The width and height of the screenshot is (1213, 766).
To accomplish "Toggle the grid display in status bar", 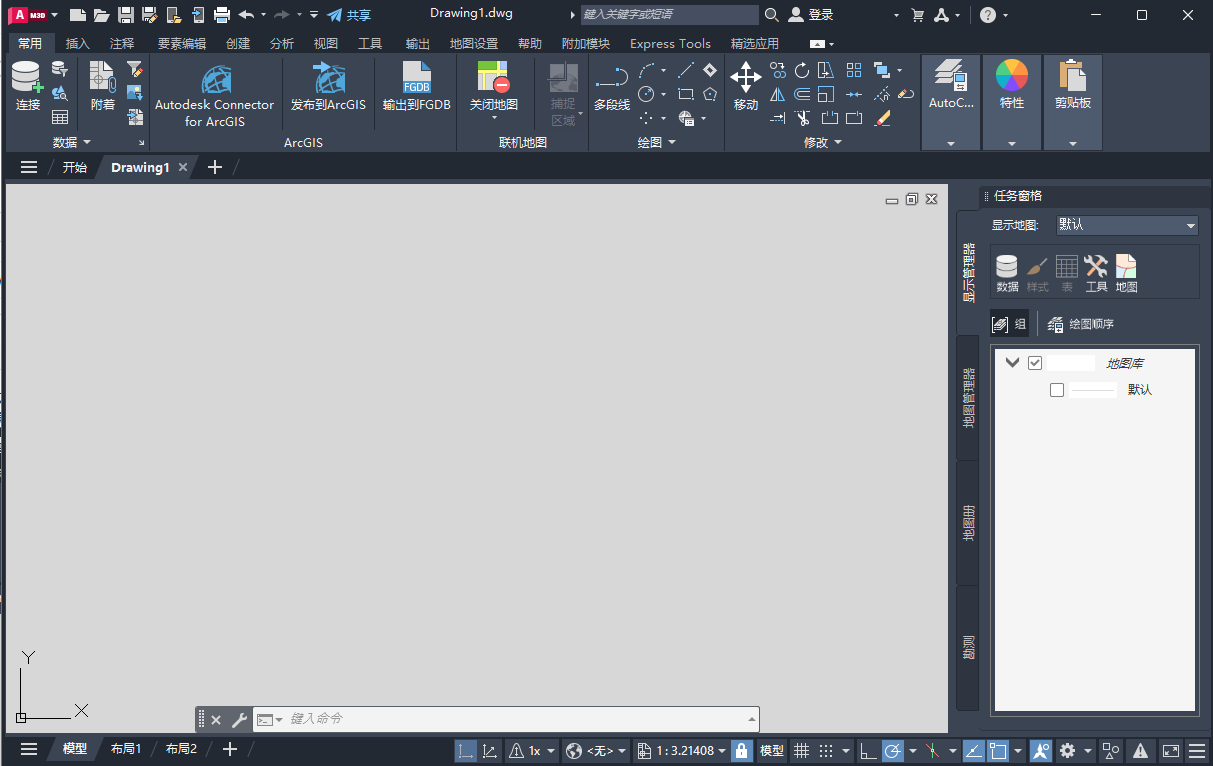I will pos(803,750).
